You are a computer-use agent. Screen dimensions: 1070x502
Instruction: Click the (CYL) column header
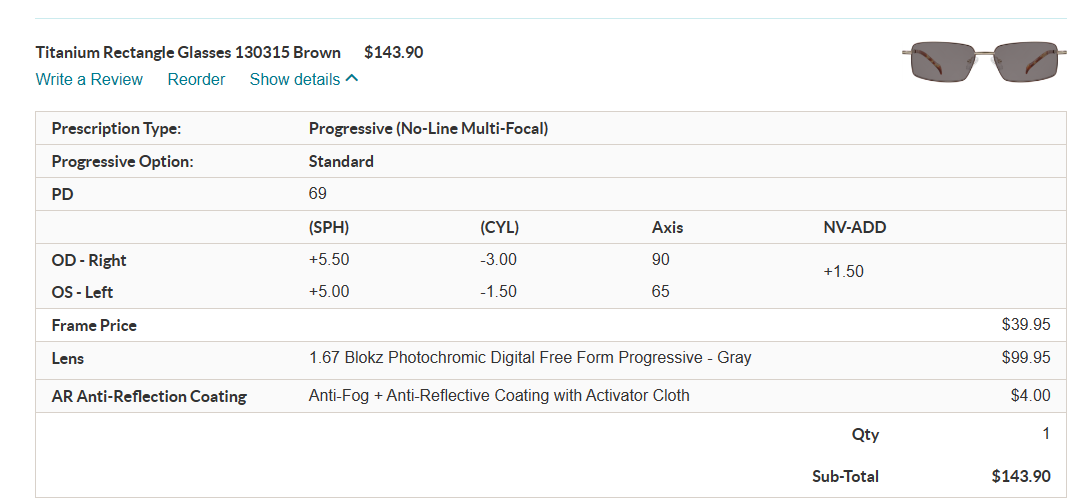499,227
